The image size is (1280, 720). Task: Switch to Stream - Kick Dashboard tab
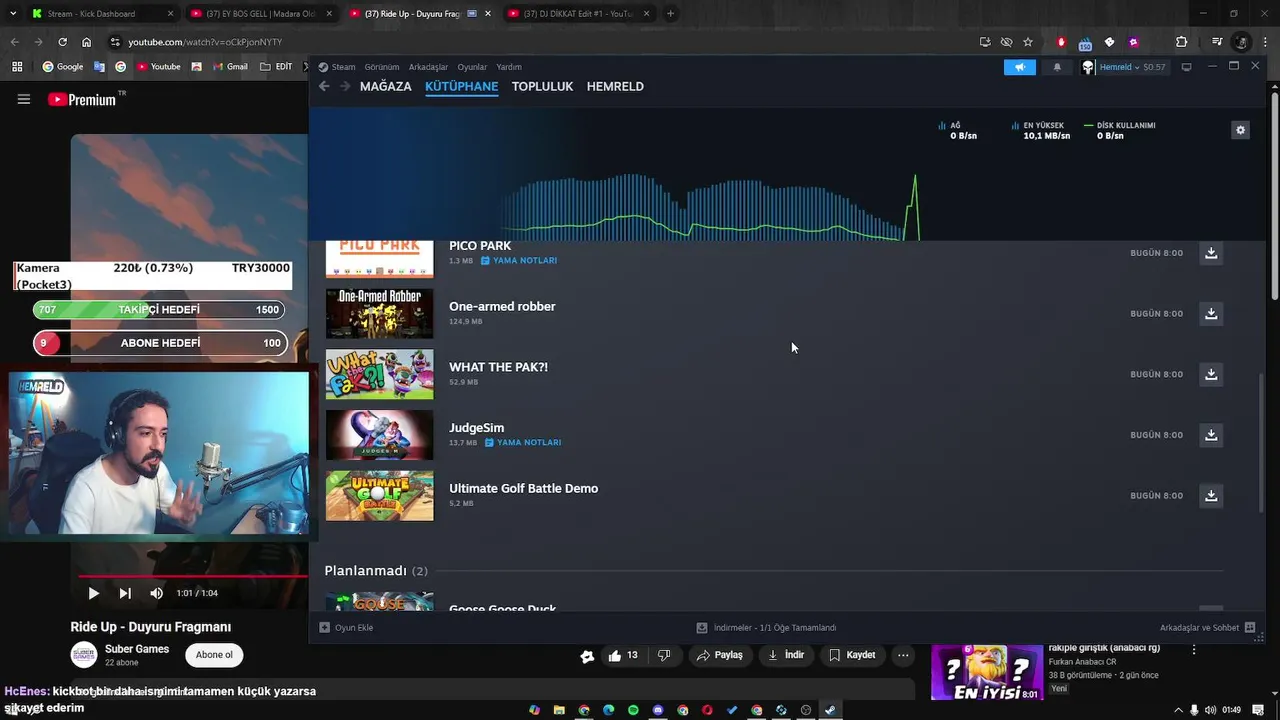(x=100, y=14)
